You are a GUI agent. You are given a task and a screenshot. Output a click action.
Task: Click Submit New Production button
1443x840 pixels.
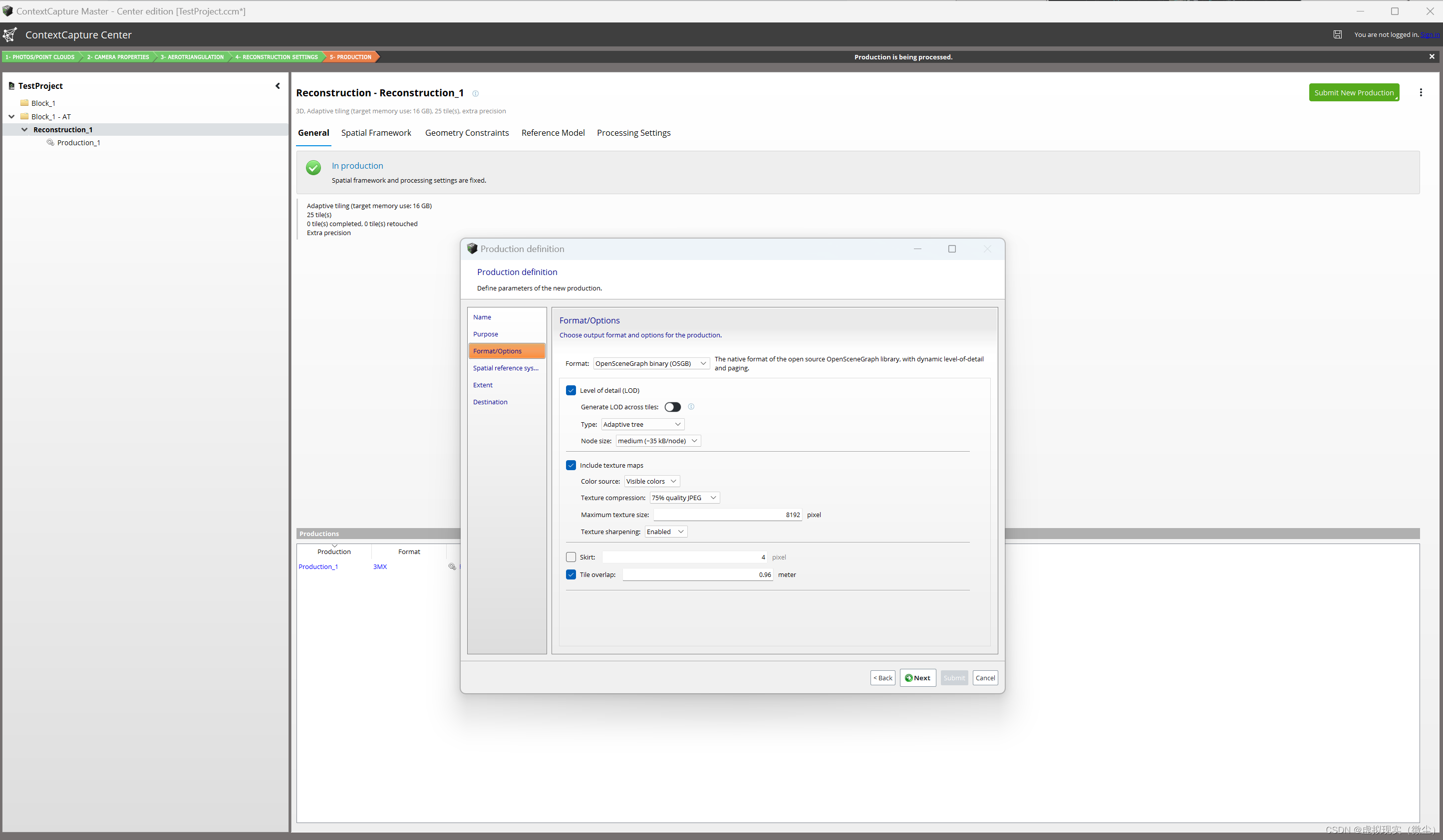1354,93
